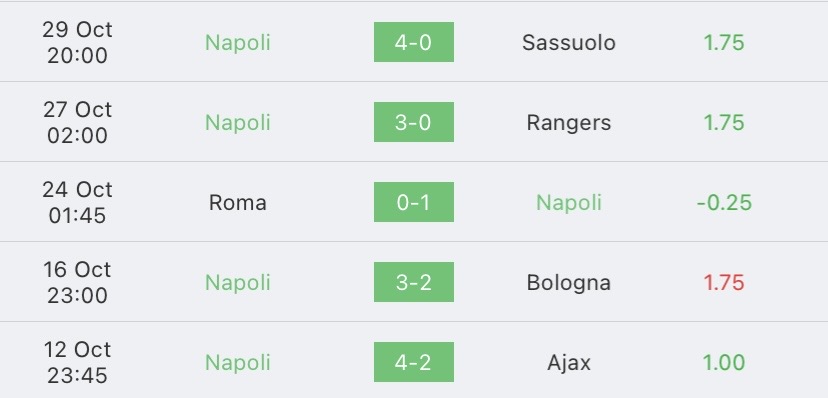Select Ajax team name
The width and height of the screenshot is (828, 398).
point(569,363)
